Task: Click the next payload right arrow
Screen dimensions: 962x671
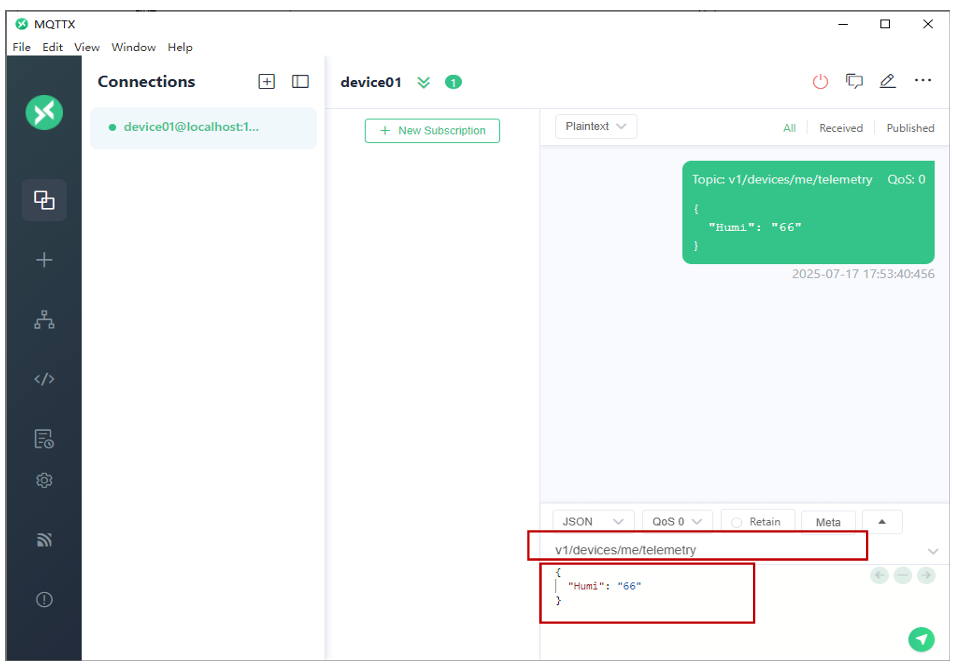Action: [x=926, y=575]
